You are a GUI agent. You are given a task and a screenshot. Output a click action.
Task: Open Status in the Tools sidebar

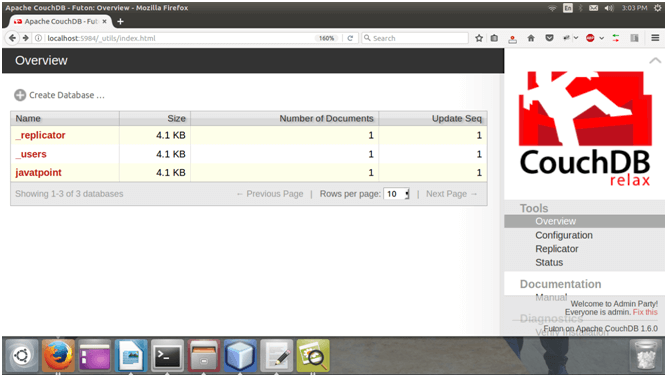click(x=549, y=263)
